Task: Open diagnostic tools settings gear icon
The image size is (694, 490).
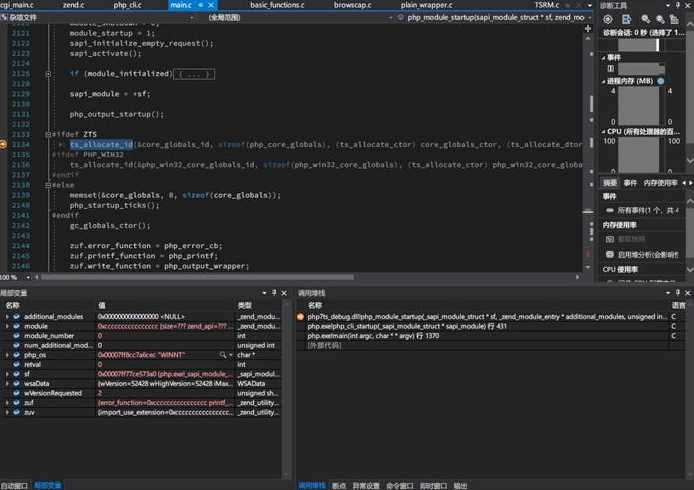Action: 608,19
